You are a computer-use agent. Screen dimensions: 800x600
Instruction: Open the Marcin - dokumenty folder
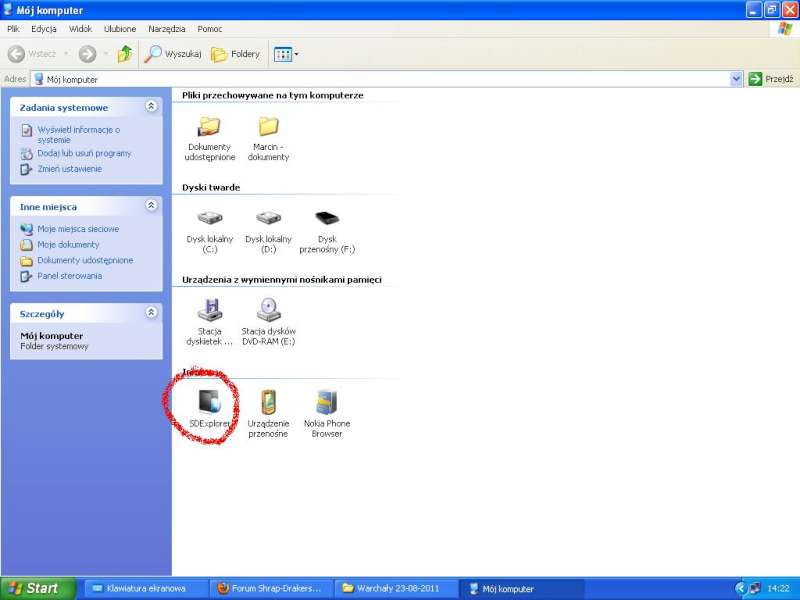pos(268,127)
